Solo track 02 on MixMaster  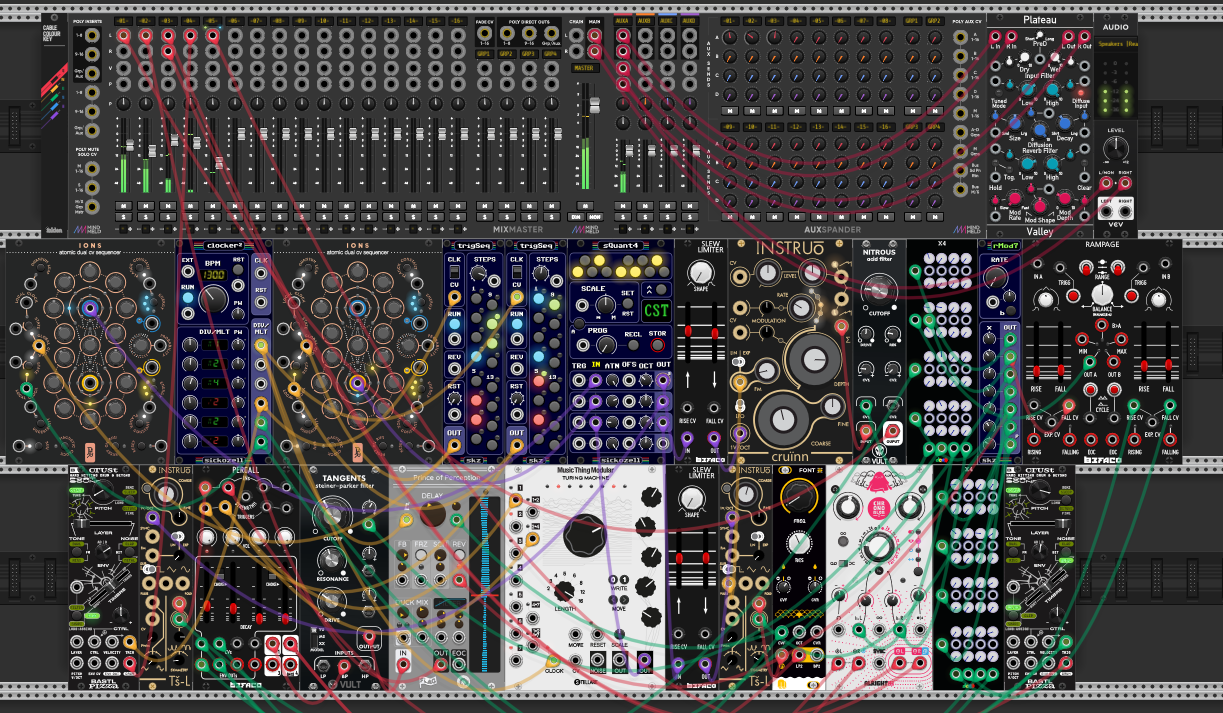coord(146,217)
